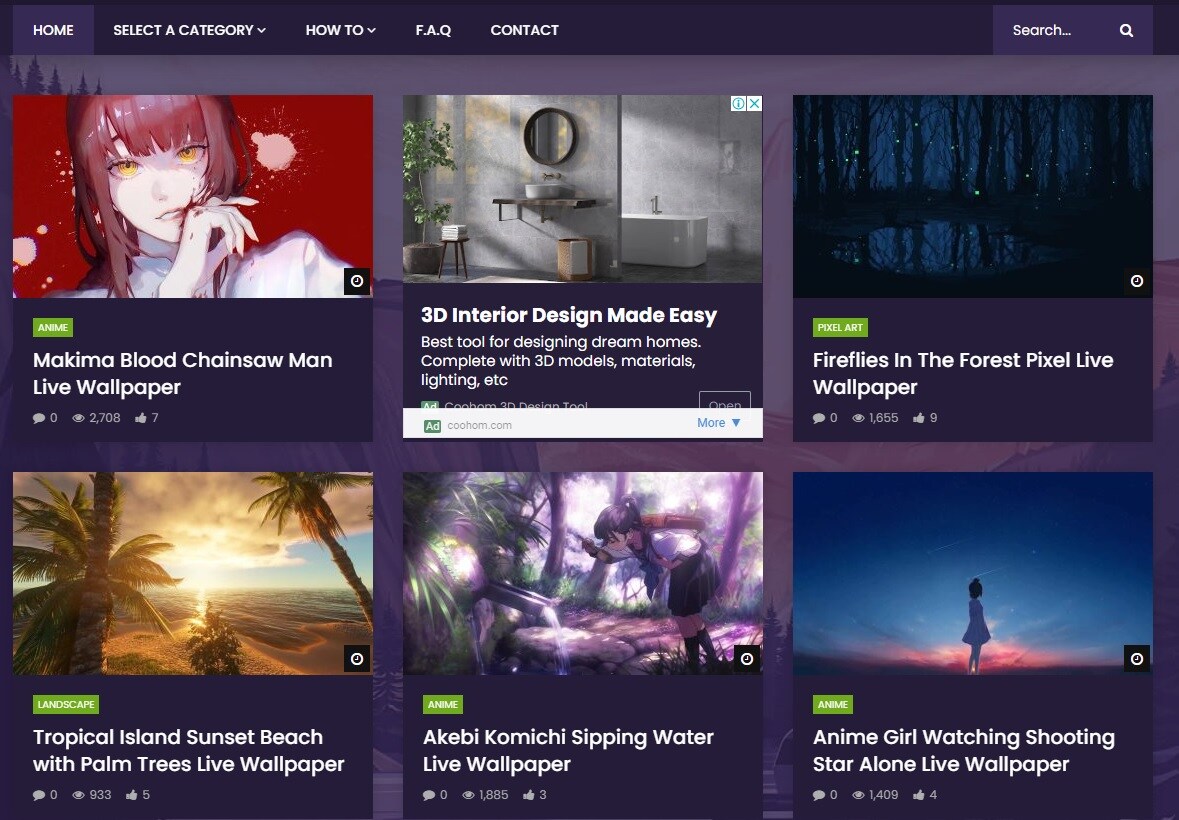Open the Akebi Komichi forest thumbnail
Image resolution: width=1179 pixels, height=820 pixels.
click(583, 573)
